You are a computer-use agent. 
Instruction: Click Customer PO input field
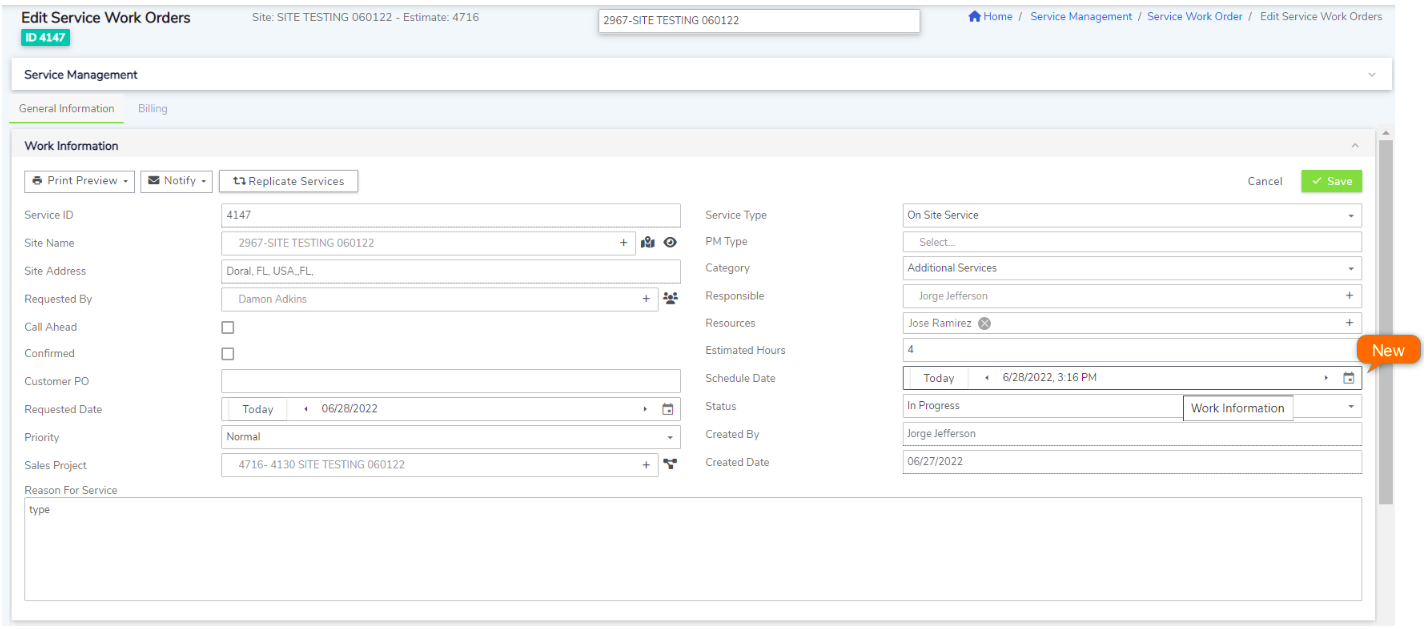tap(450, 381)
